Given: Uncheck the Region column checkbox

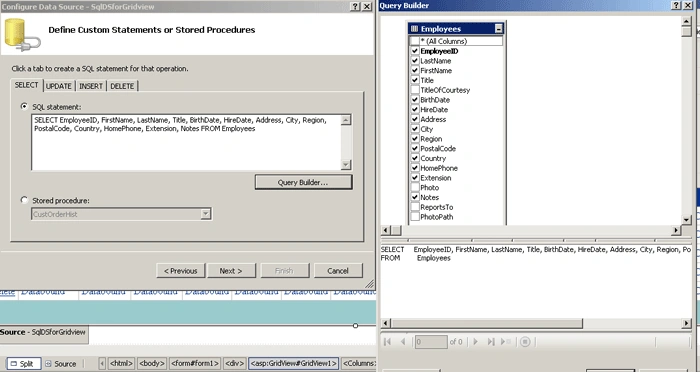Looking at the screenshot, I should [415, 139].
